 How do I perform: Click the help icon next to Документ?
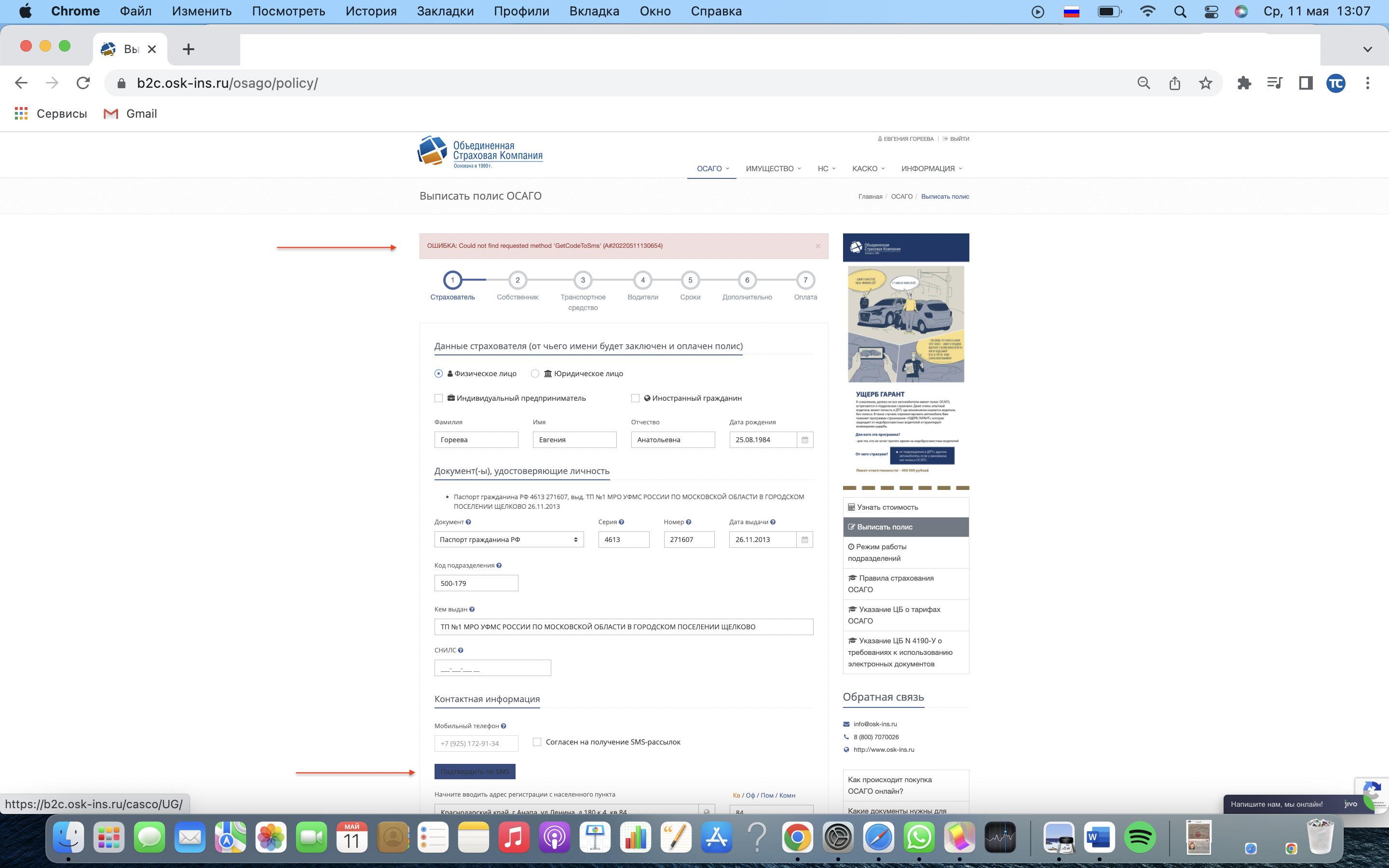468,522
